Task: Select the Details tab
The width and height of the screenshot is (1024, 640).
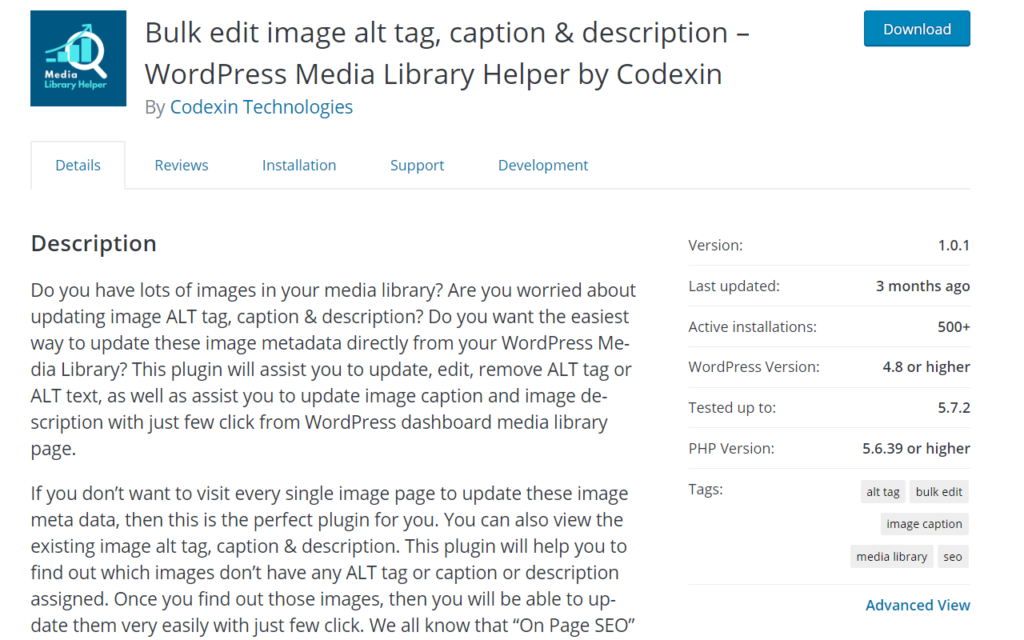Action: coord(78,165)
